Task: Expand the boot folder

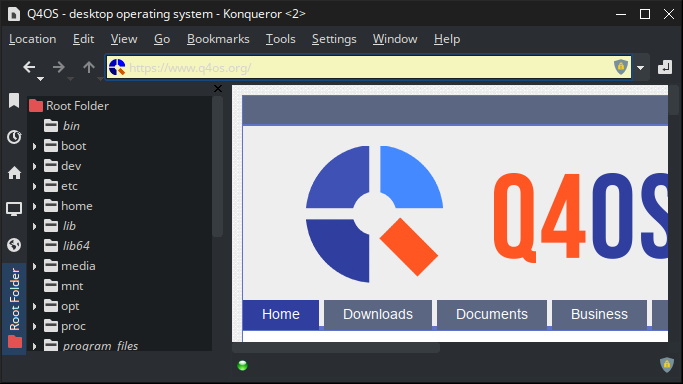Action: pyautogui.click(x=34, y=146)
